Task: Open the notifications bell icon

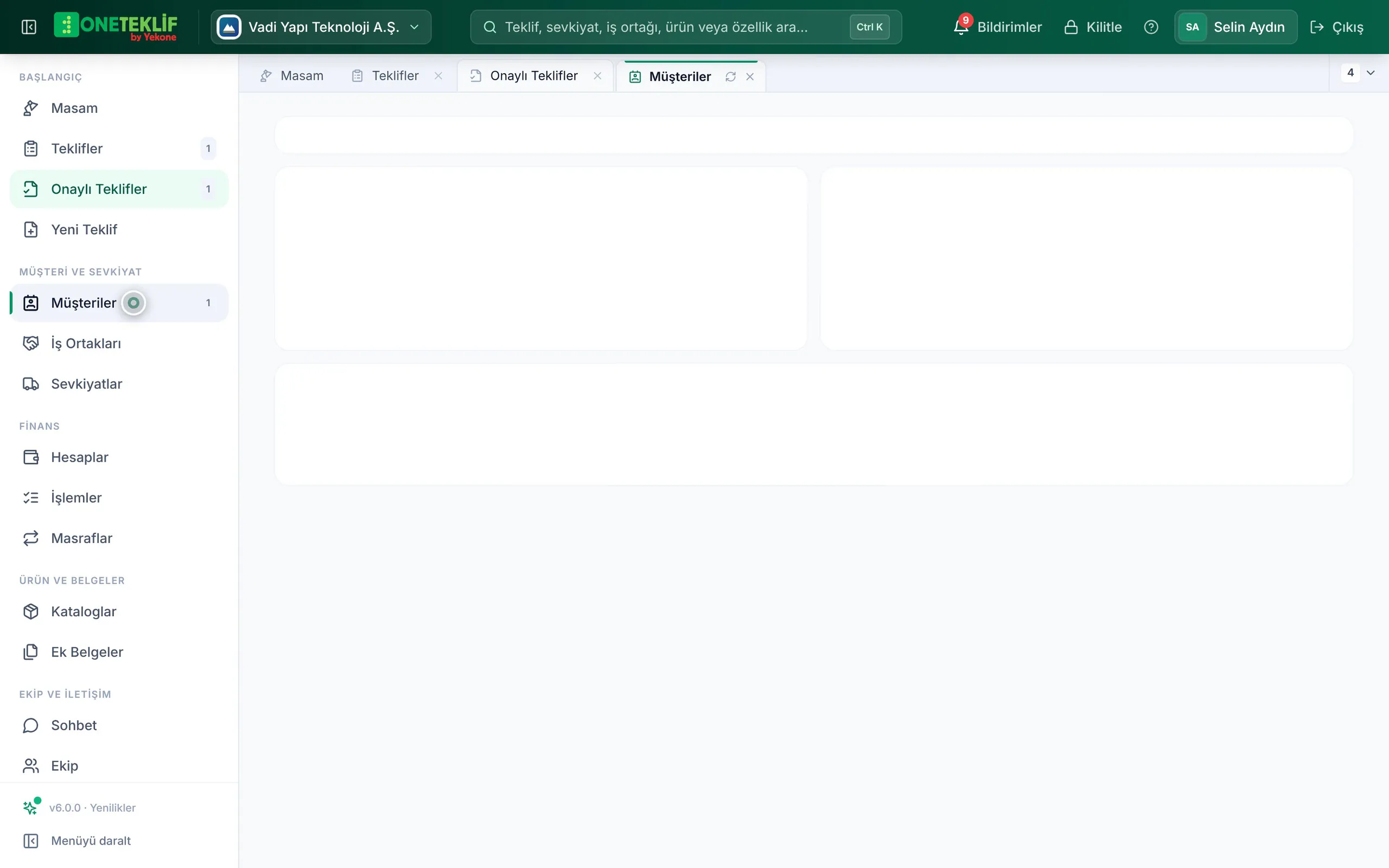Action: pos(961,27)
